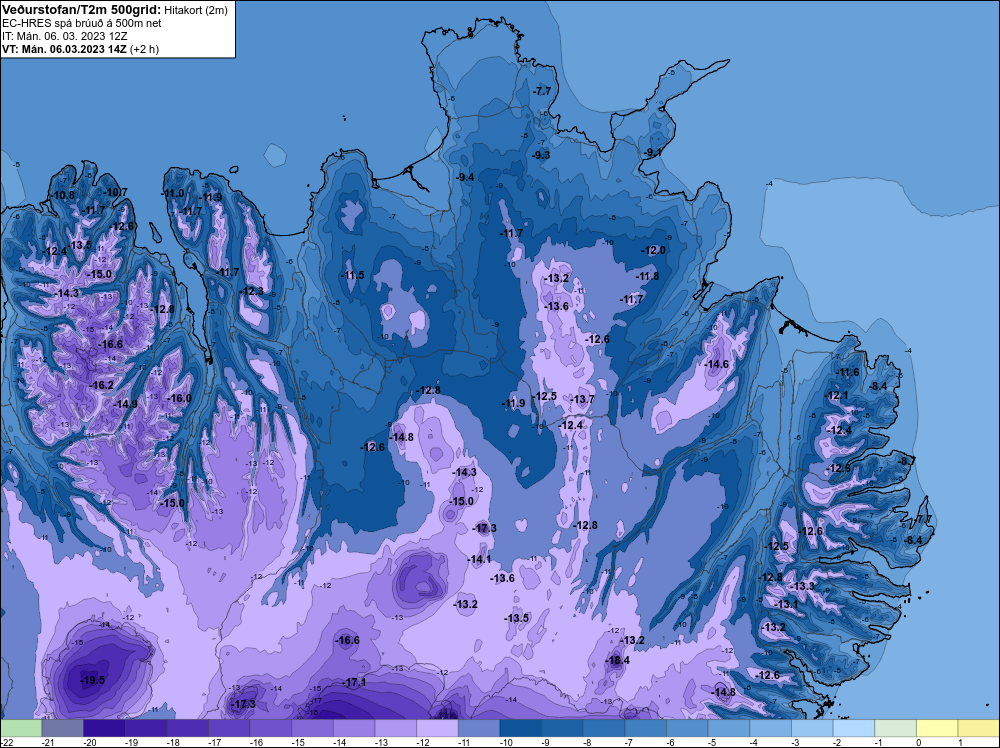Viewport: 1000px width, 748px height.
Task: Click the -14.9 temperature value on map
Action: click(126, 404)
